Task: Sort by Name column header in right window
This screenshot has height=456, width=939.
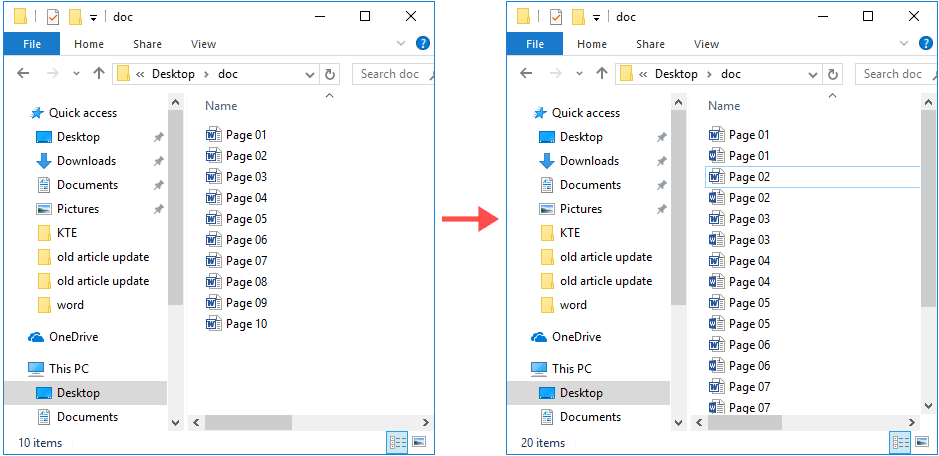Action: (724, 106)
